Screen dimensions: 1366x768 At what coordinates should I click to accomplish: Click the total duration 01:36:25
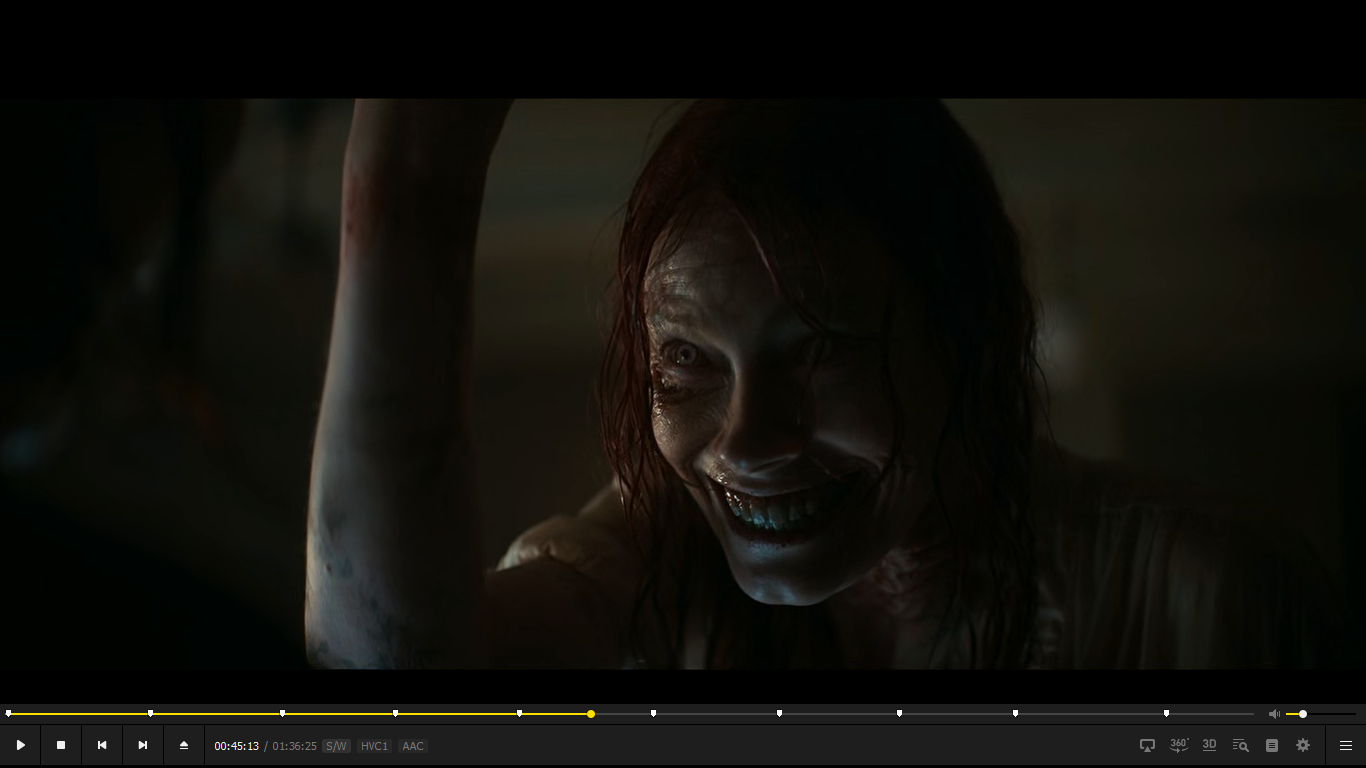click(294, 746)
